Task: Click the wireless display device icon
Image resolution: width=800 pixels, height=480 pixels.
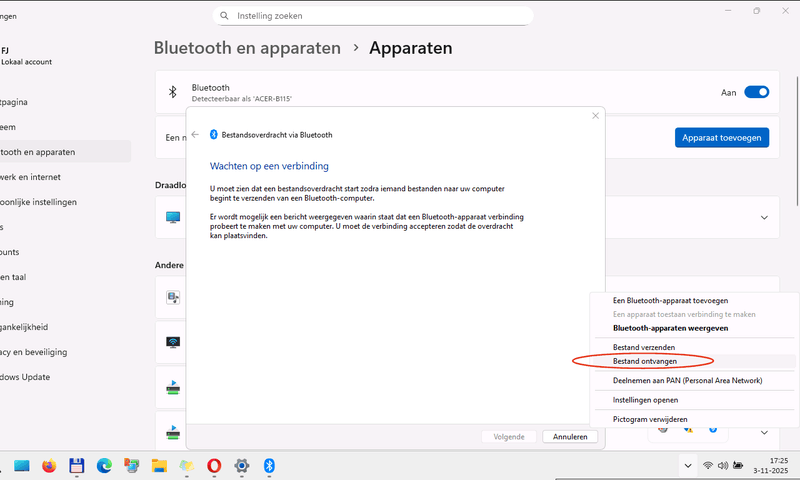Action: (x=173, y=342)
